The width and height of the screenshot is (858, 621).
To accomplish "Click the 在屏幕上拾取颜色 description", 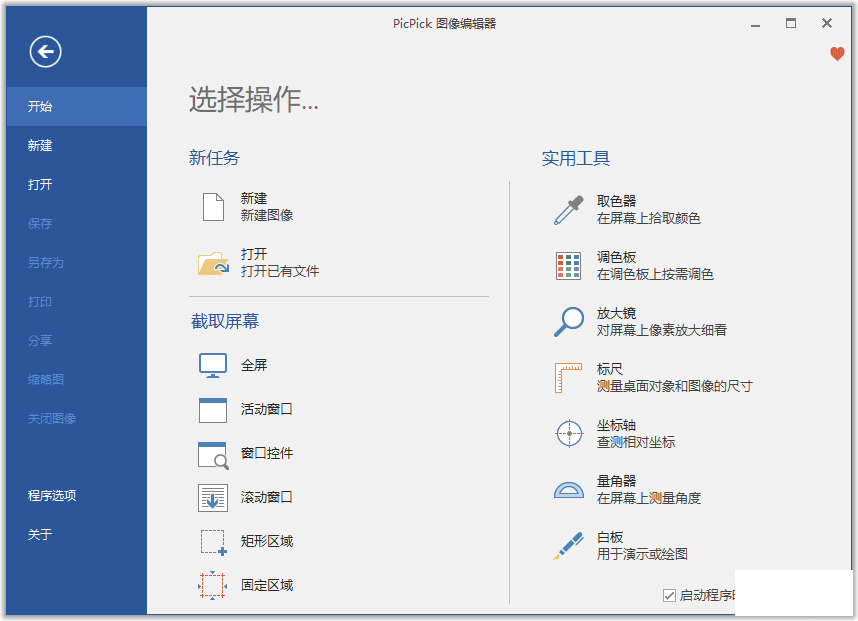I will pyautogui.click(x=649, y=219).
